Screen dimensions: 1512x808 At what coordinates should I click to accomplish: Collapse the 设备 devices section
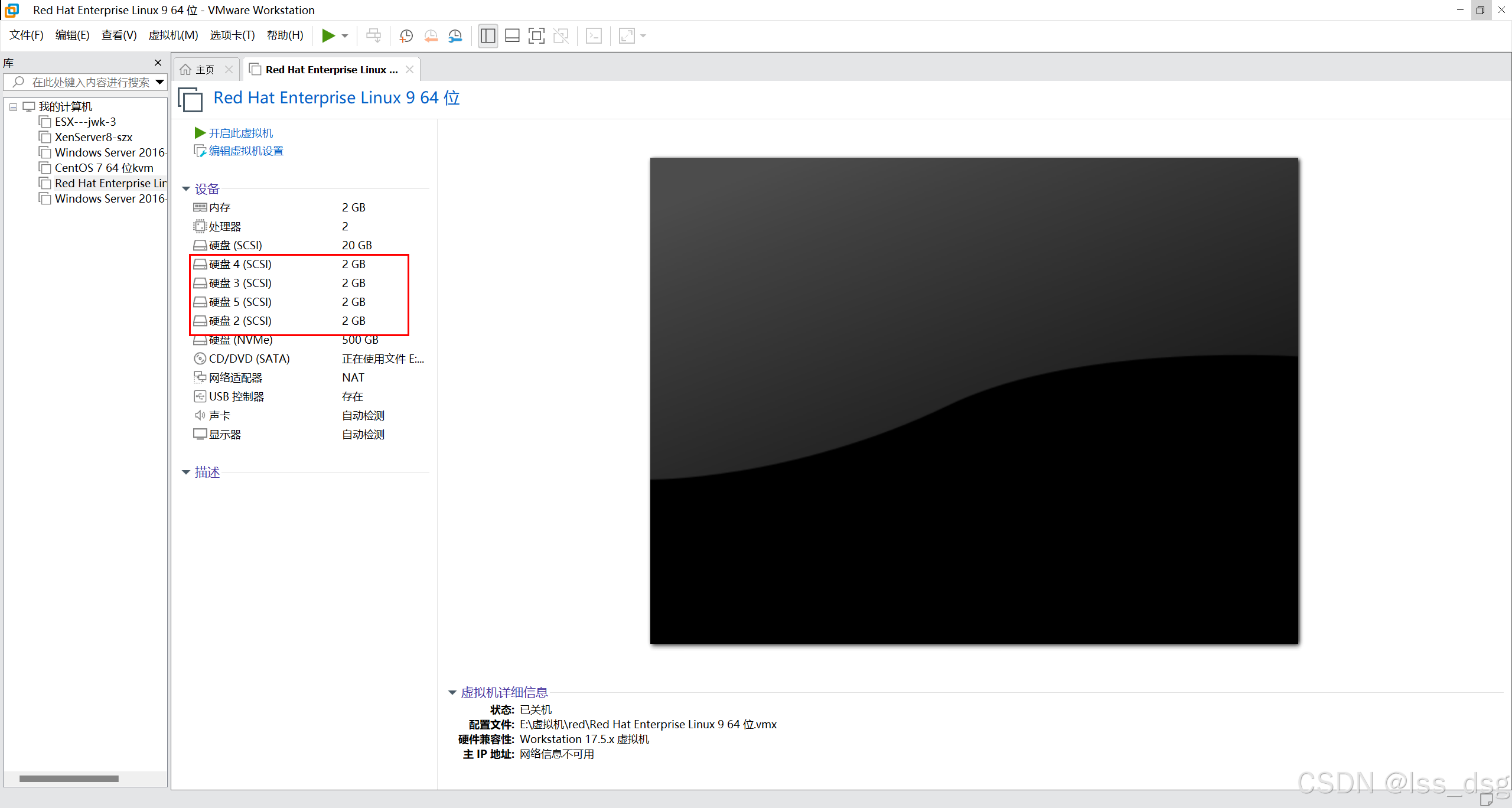click(186, 189)
